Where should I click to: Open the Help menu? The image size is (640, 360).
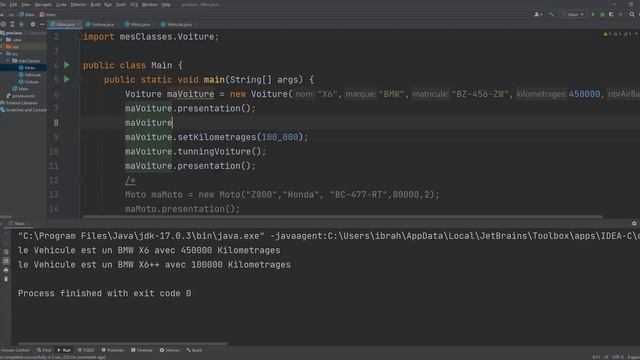pos(166,4)
